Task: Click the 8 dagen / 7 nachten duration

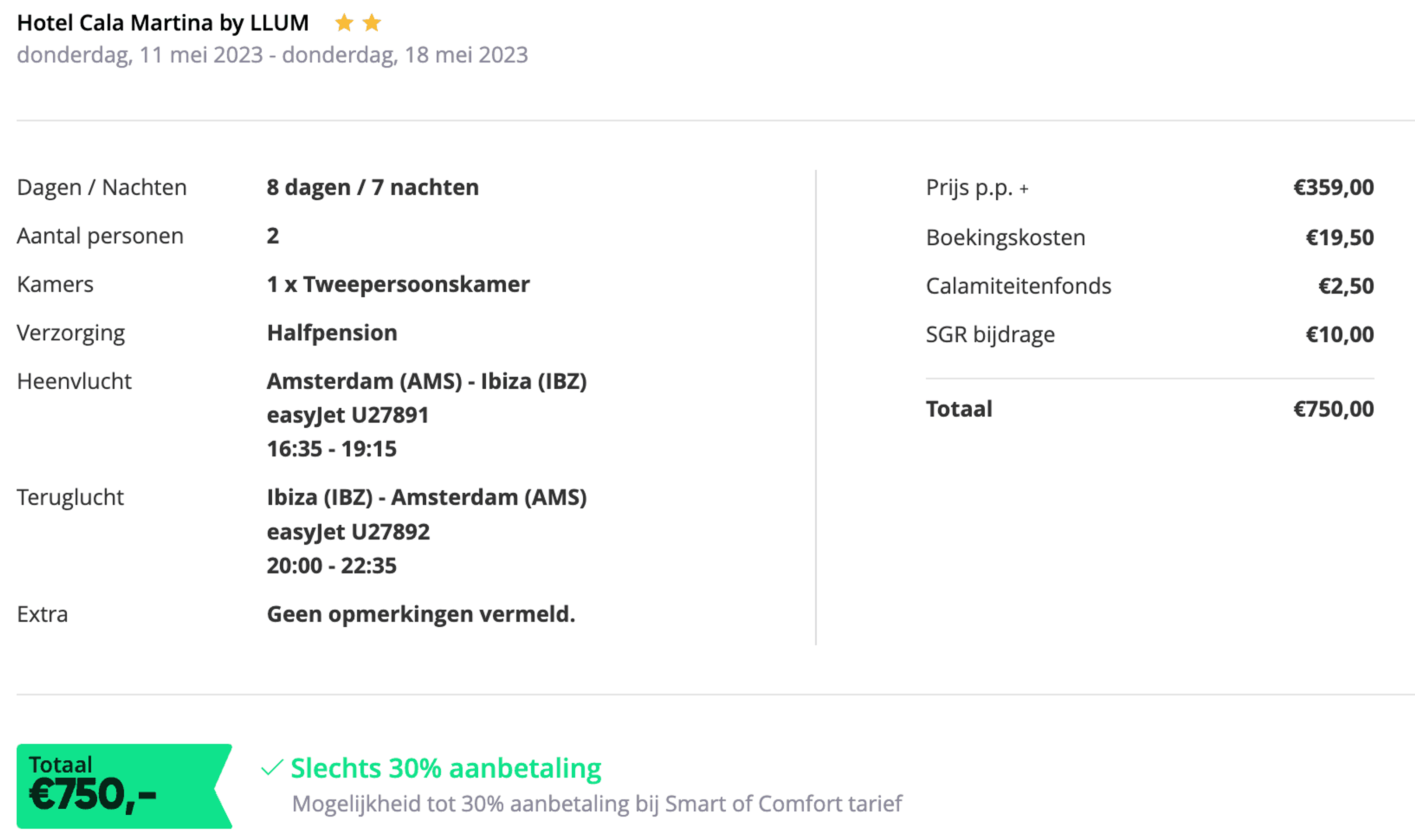Action: click(x=373, y=188)
